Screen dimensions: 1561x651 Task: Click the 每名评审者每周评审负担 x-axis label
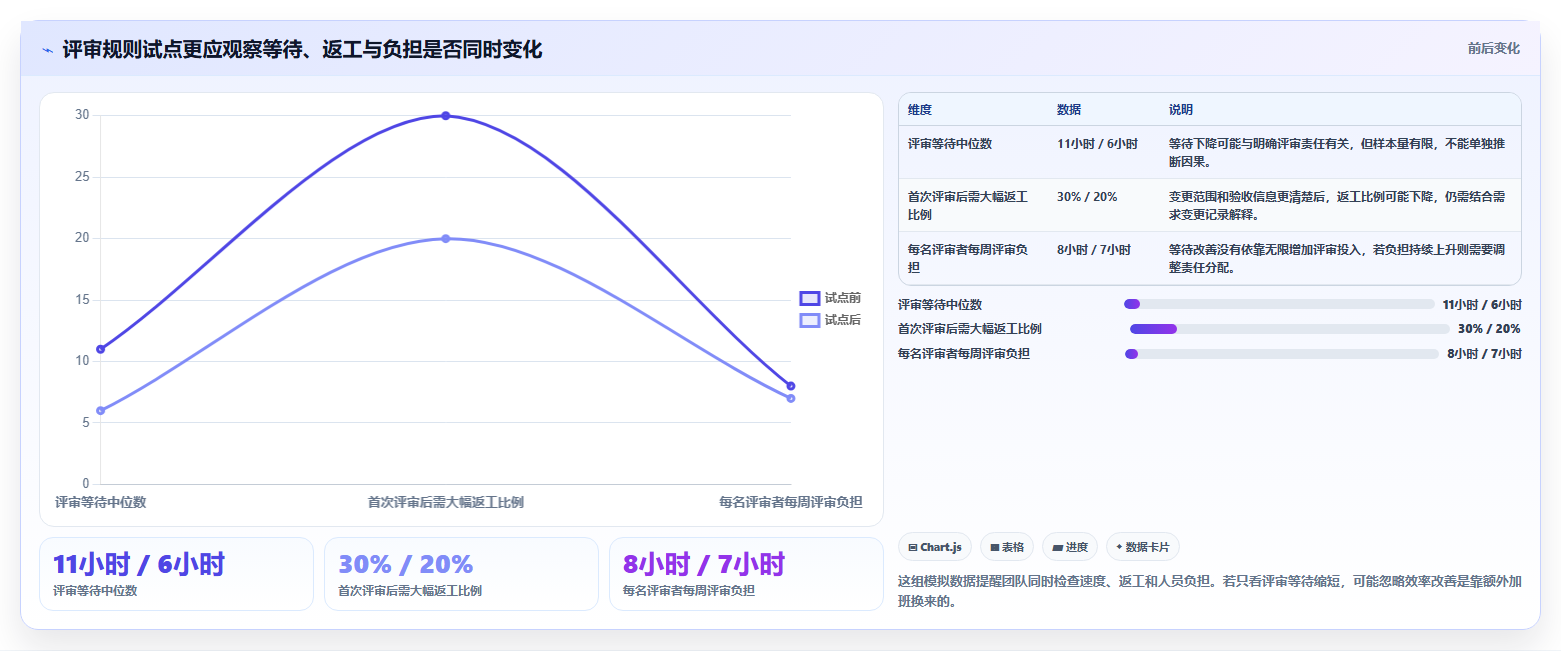[791, 502]
